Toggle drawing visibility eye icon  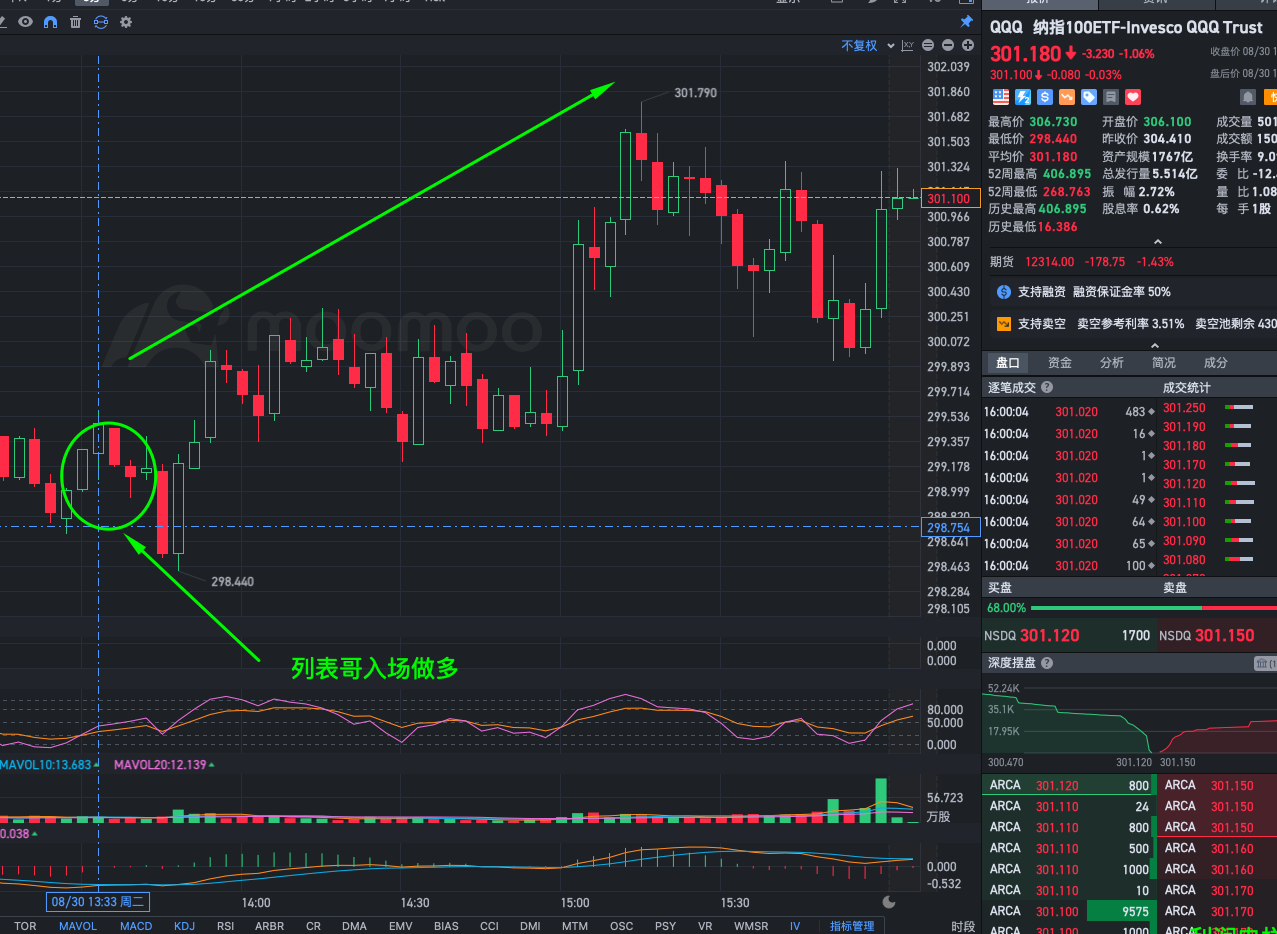click(x=25, y=22)
